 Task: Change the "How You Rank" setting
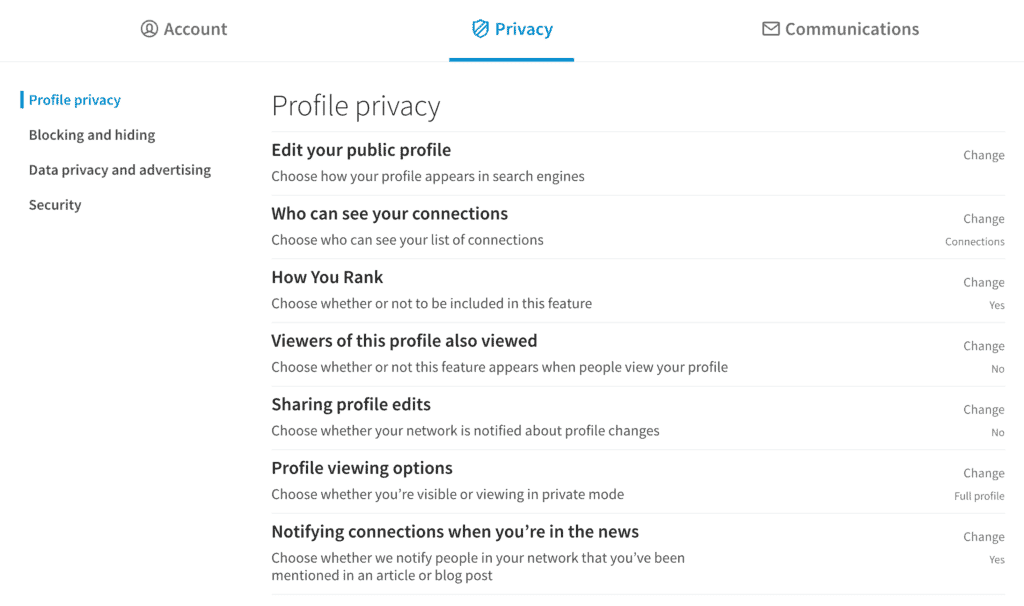tap(983, 282)
